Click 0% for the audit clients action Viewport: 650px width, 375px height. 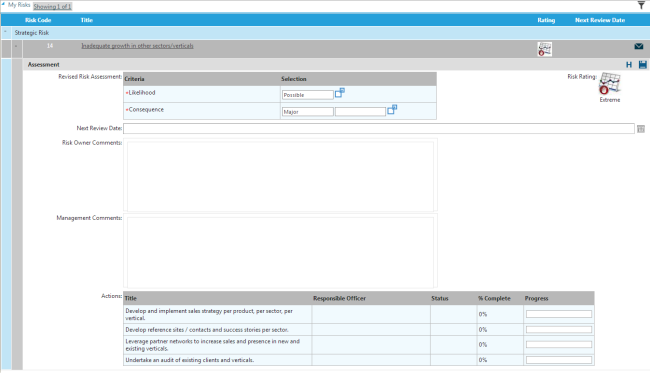[483, 360]
